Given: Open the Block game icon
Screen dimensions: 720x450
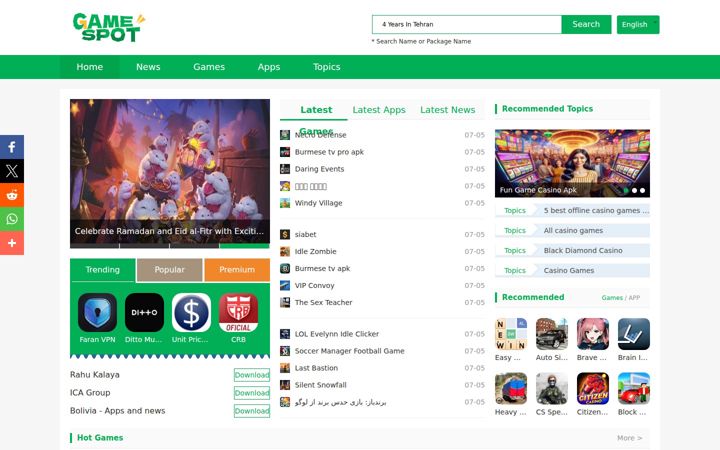Looking at the screenshot, I should pyautogui.click(x=634, y=388).
